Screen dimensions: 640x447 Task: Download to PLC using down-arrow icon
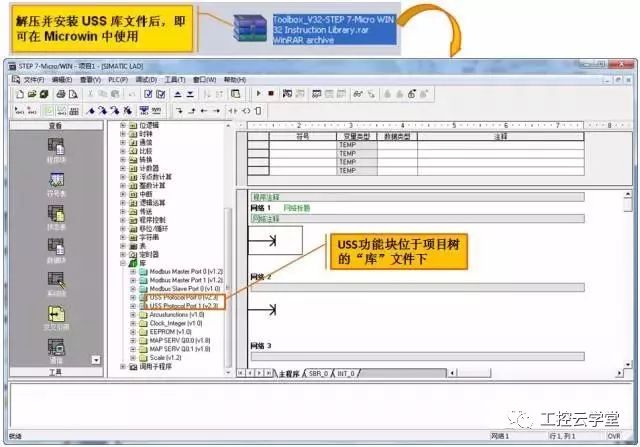pyautogui.click(x=190, y=94)
